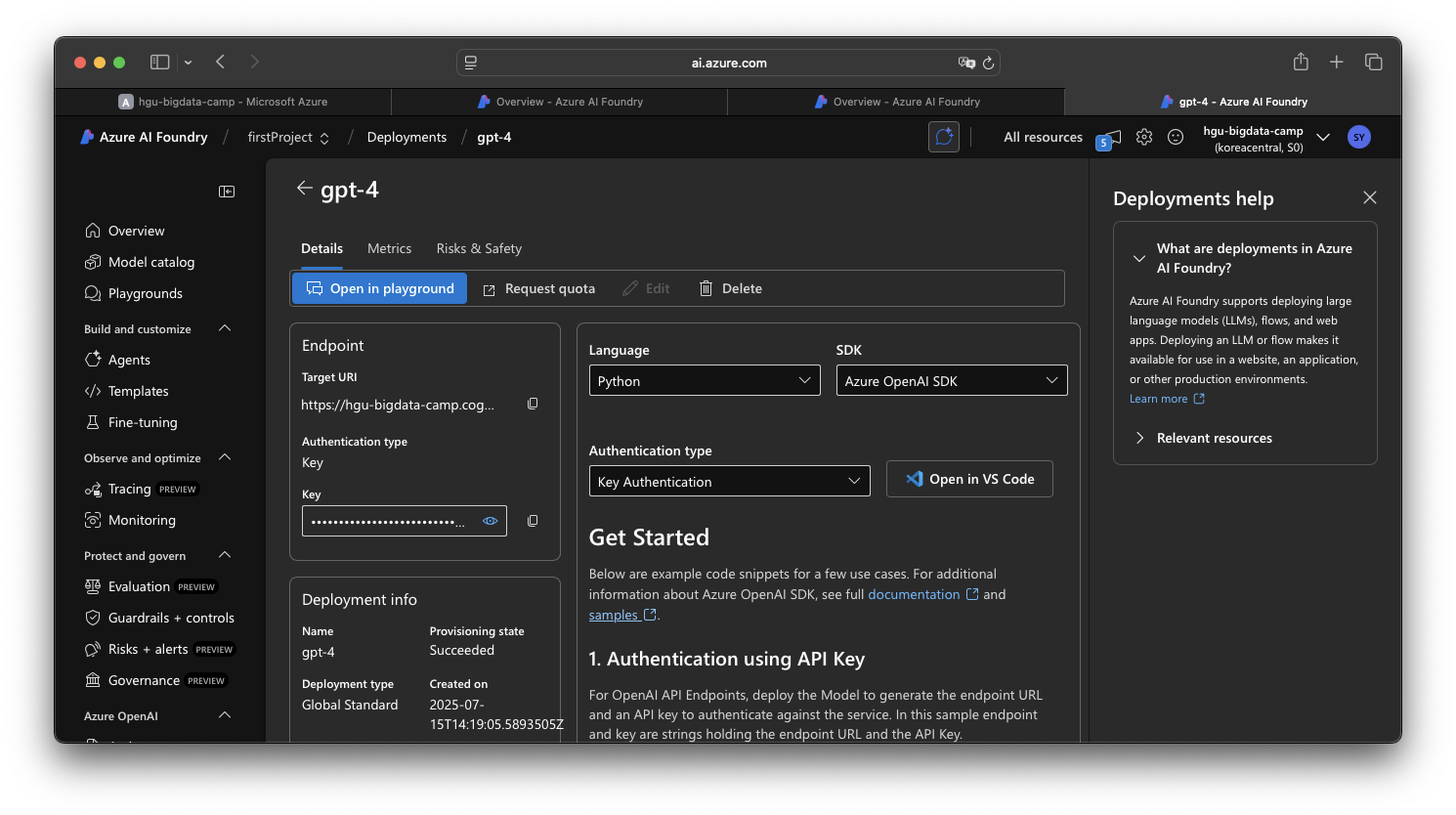Click Request quota
1456x815 pixels.
pos(538,288)
